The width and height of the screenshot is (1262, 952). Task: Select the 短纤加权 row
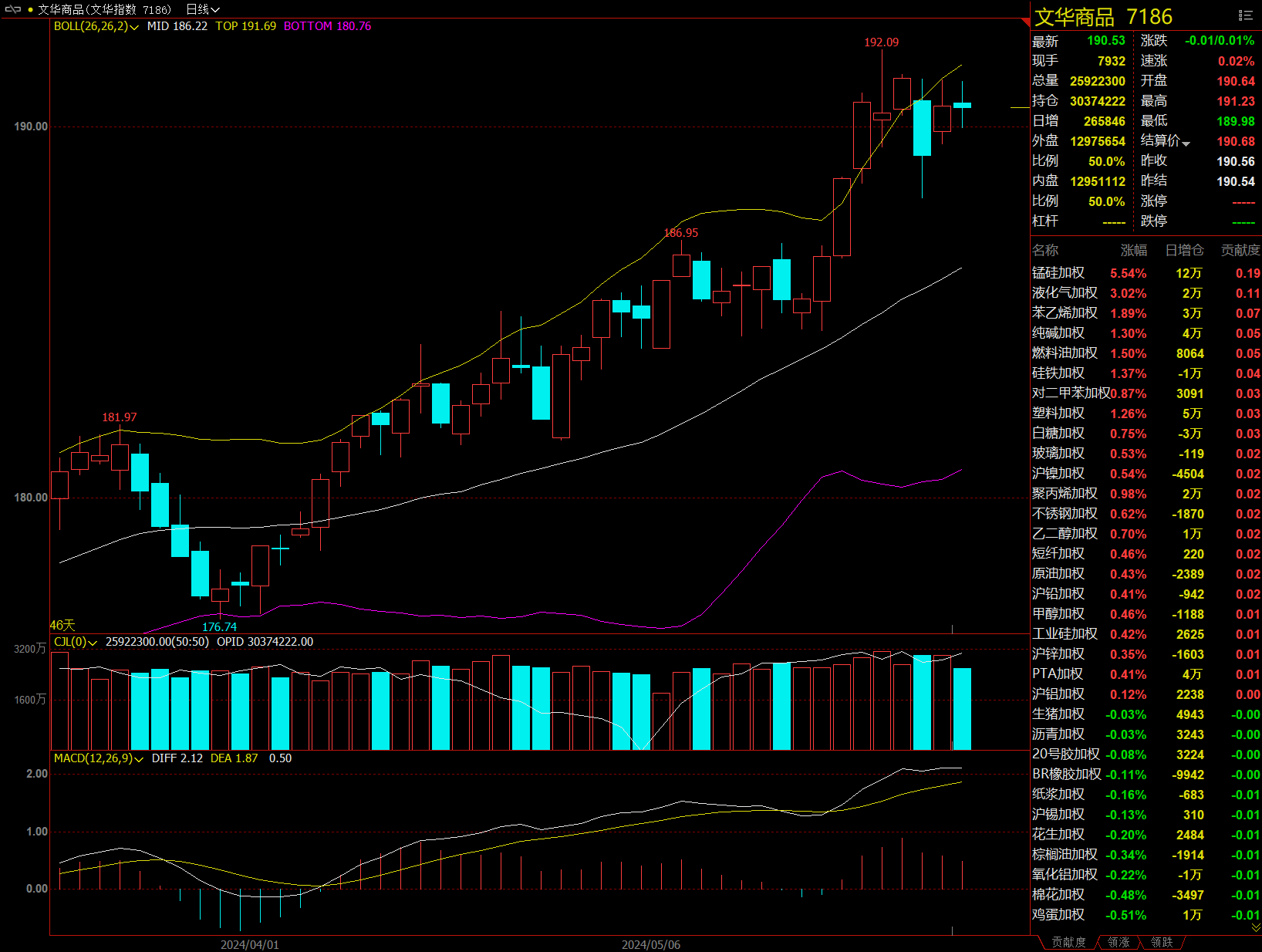pos(1146,554)
